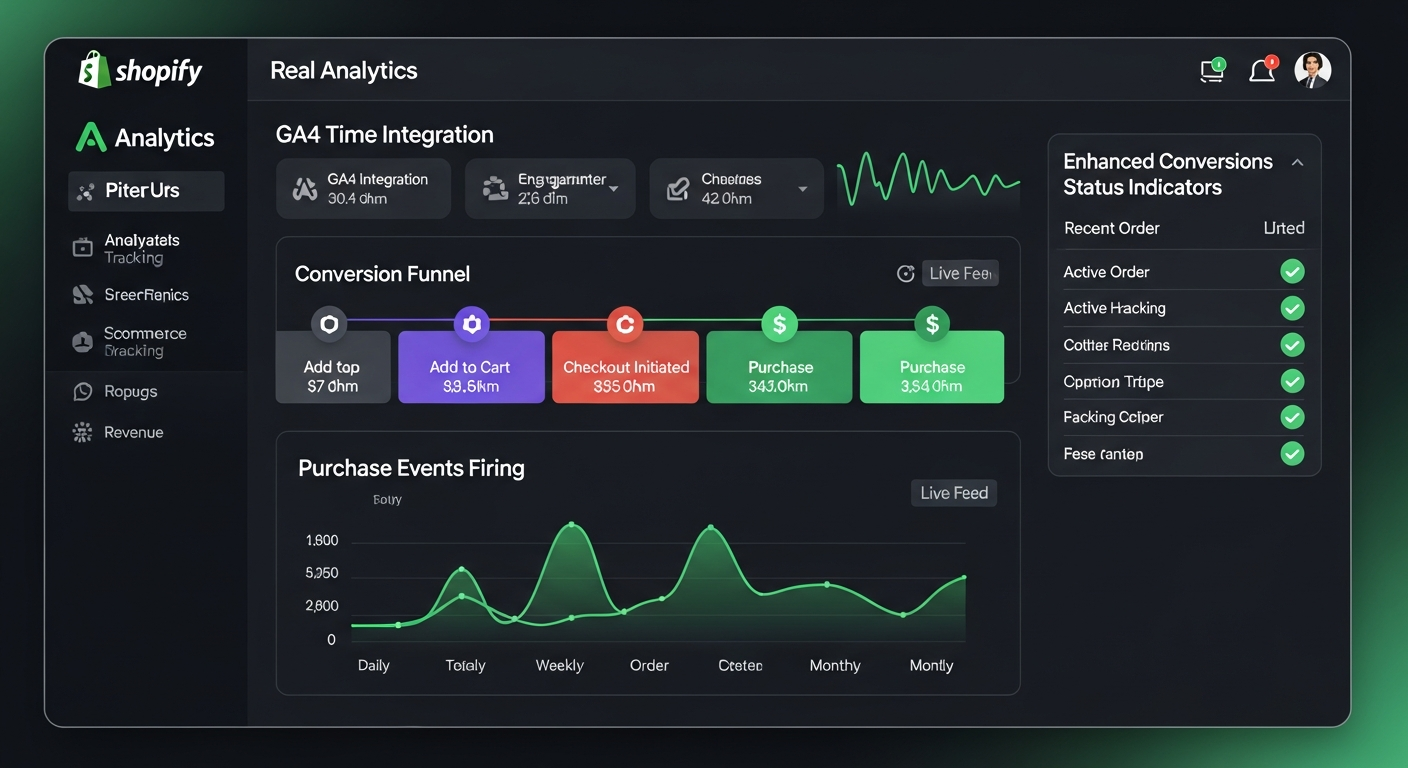Open the Cheetees dropdown arrow
Viewport: 1408px width, 768px height.
[802, 189]
